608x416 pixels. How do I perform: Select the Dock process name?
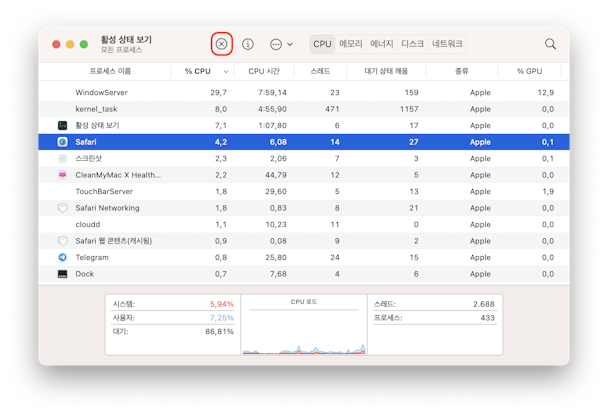click(x=85, y=274)
